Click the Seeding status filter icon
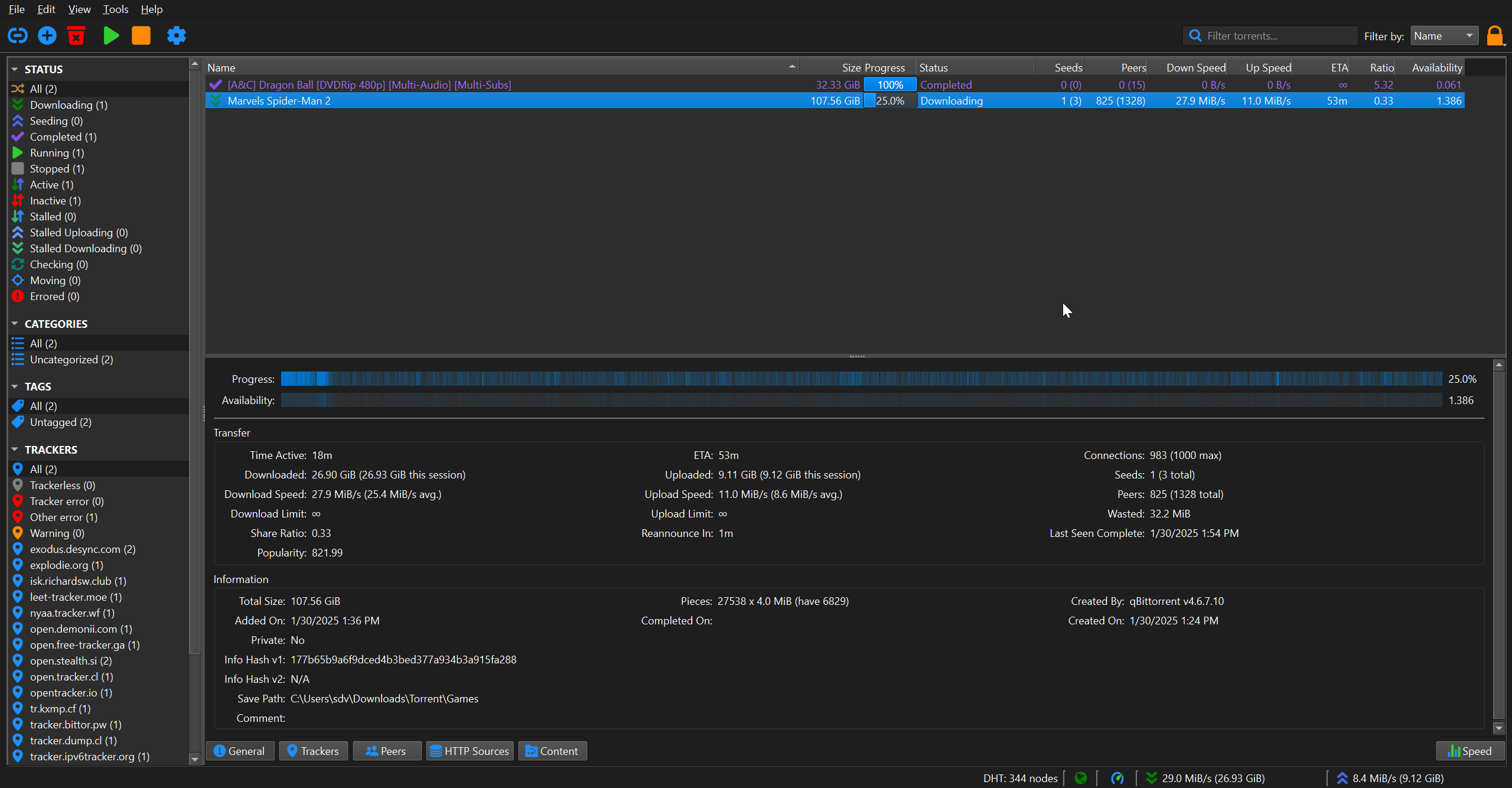Screen dimensions: 1512x788 pos(18,121)
